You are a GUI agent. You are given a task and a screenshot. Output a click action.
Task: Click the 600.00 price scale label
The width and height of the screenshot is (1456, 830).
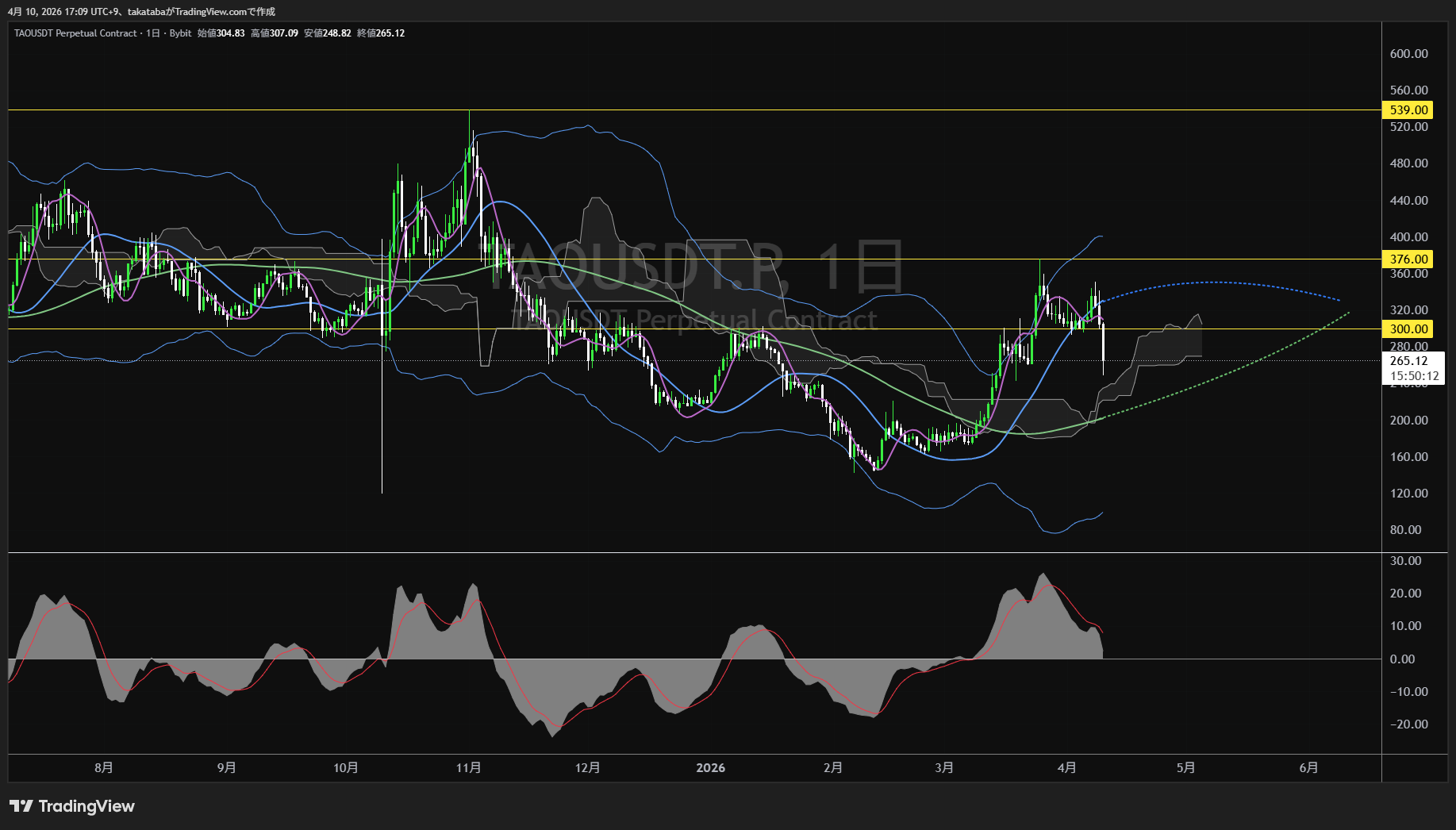coord(1408,54)
